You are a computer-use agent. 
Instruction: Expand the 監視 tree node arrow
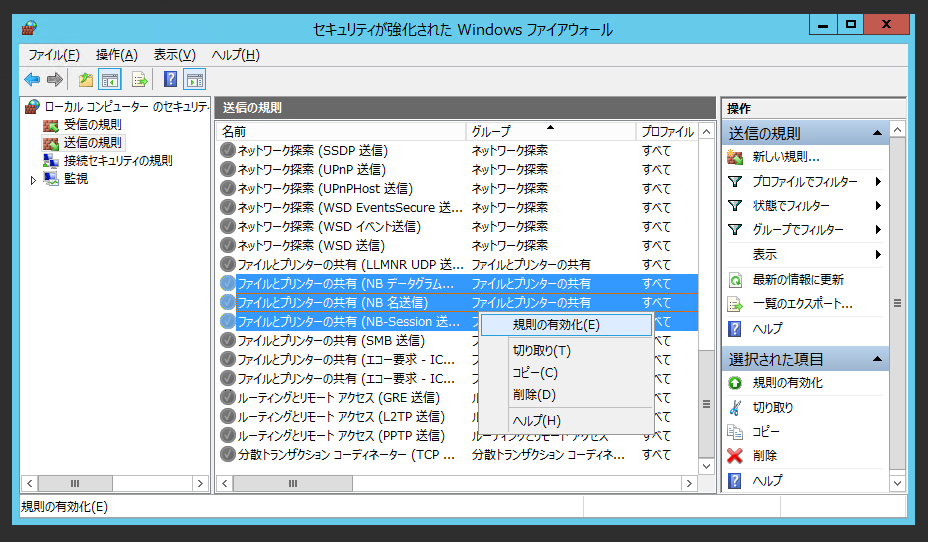click(x=33, y=180)
